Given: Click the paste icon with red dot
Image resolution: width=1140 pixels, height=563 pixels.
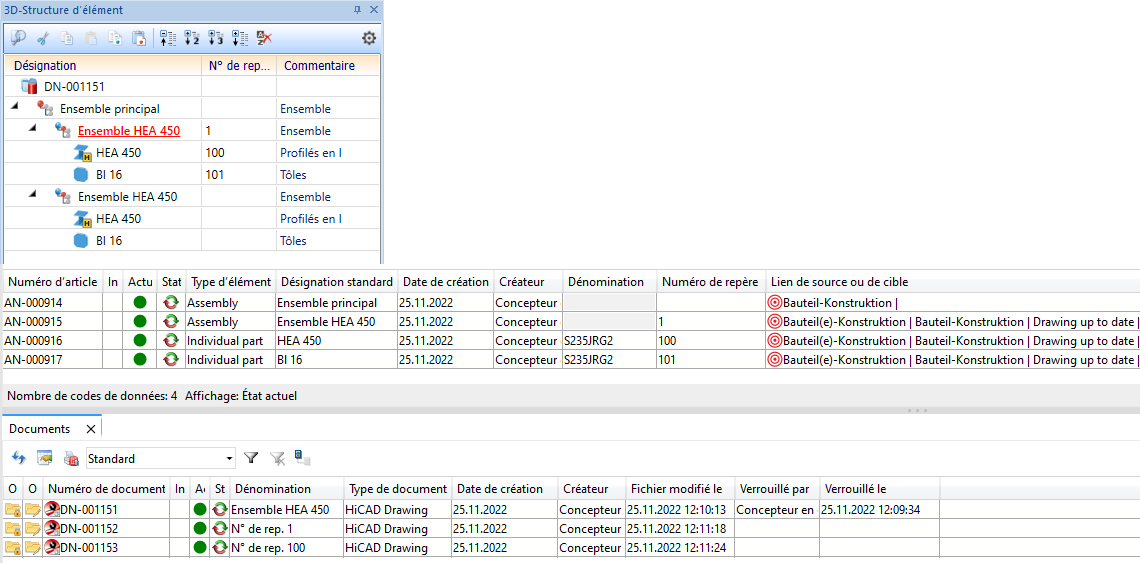Looking at the screenshot, I should 139,38.
